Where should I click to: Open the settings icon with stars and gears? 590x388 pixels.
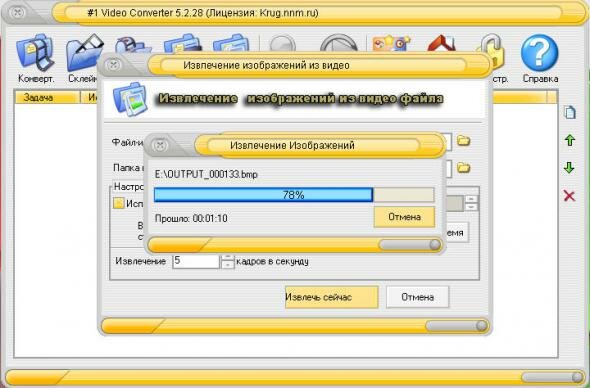[391, 43]
